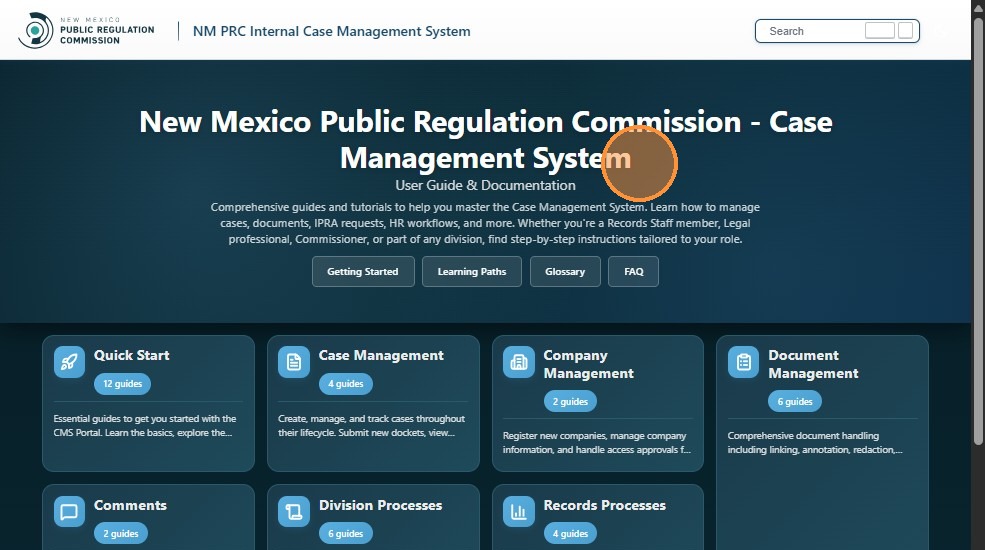The height and width of the screenshot is (550, 985).
Task: Open the Division Processes card heading
Action: pyautogui.click(x=380, y=505)
